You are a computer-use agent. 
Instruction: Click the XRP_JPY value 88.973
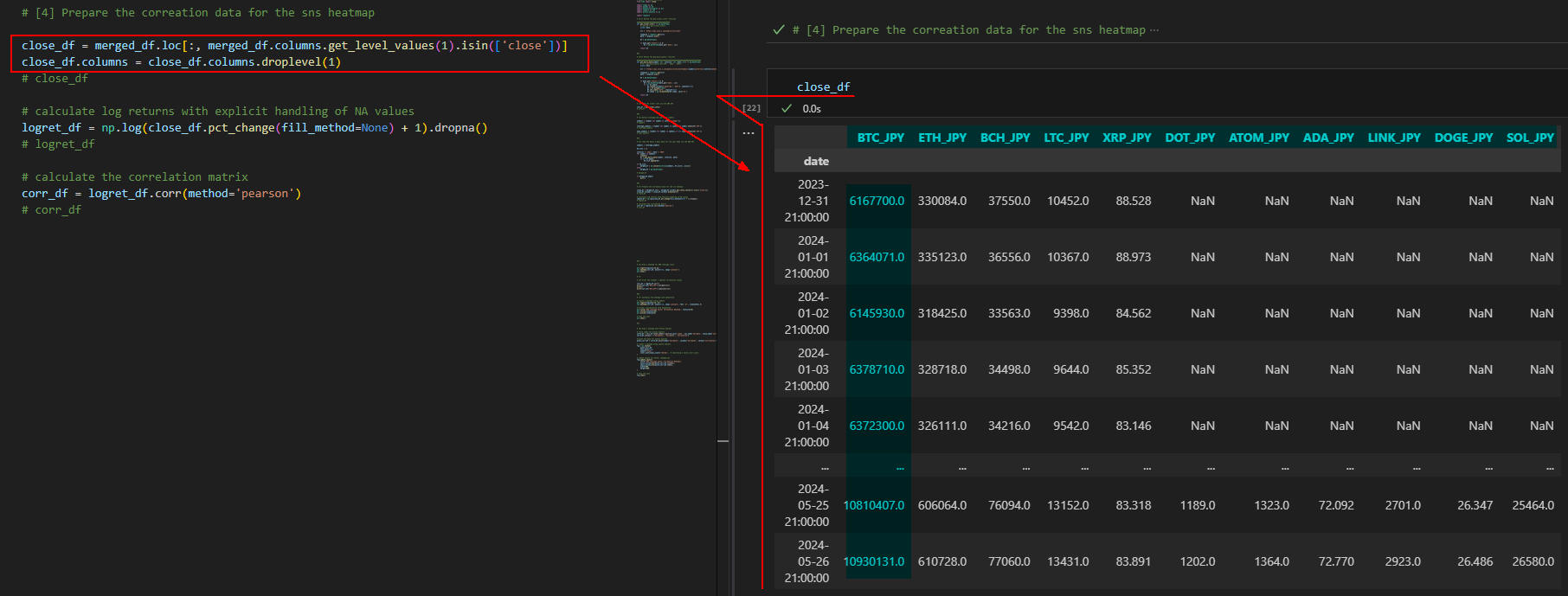coord(1134,257)
